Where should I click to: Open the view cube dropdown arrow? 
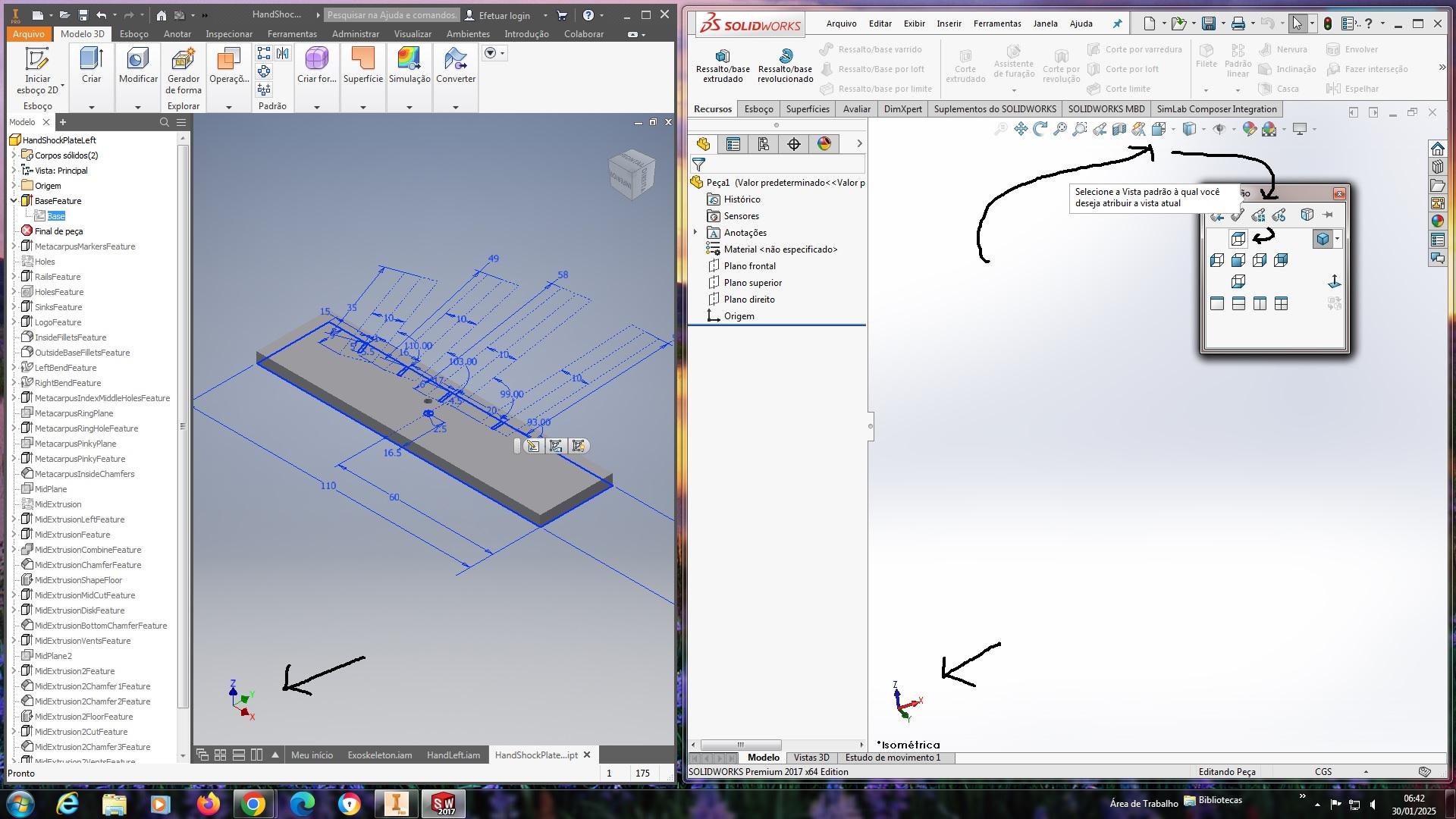1337,239
